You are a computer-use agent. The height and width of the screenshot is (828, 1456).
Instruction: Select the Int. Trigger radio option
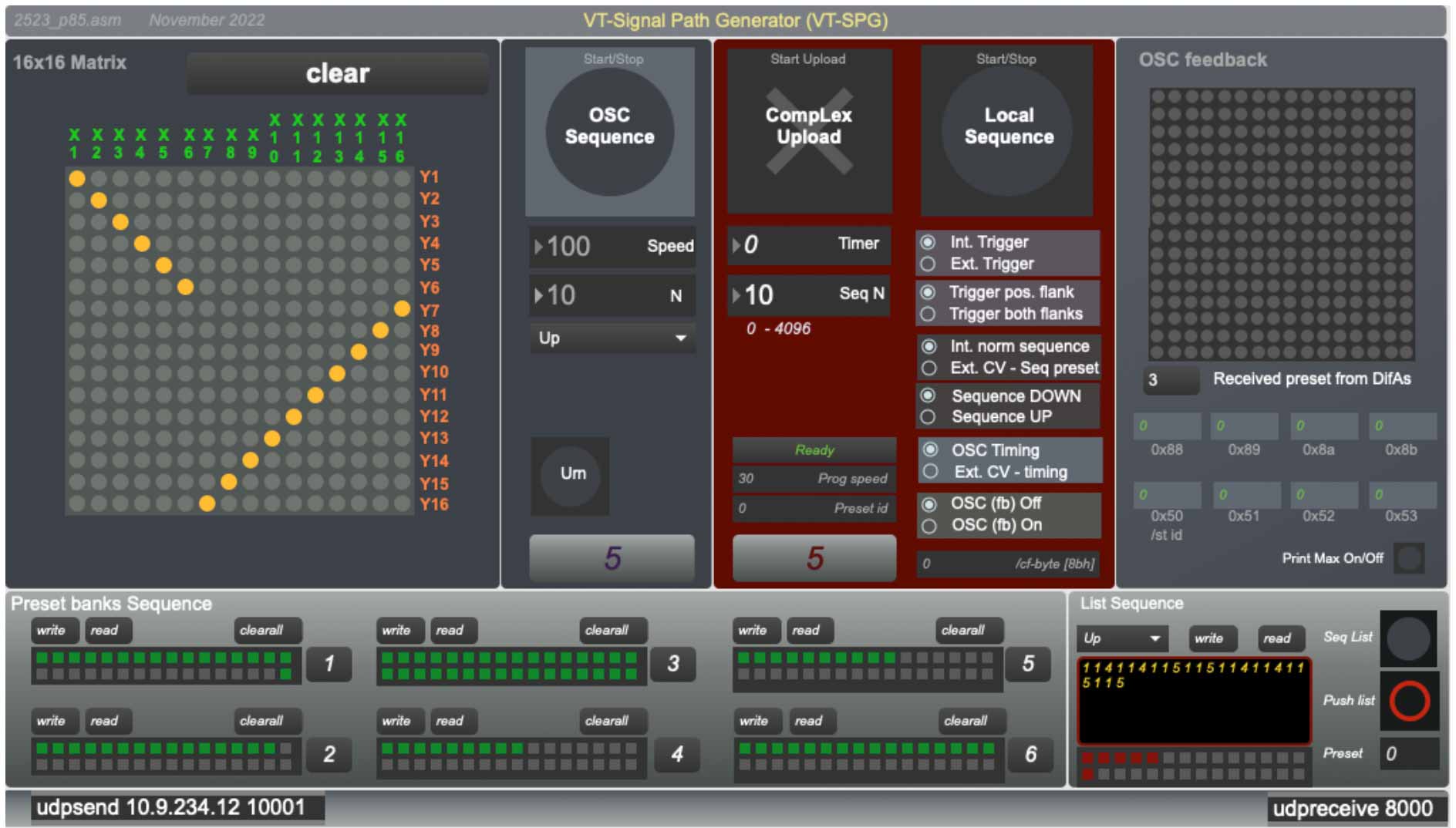929,242
